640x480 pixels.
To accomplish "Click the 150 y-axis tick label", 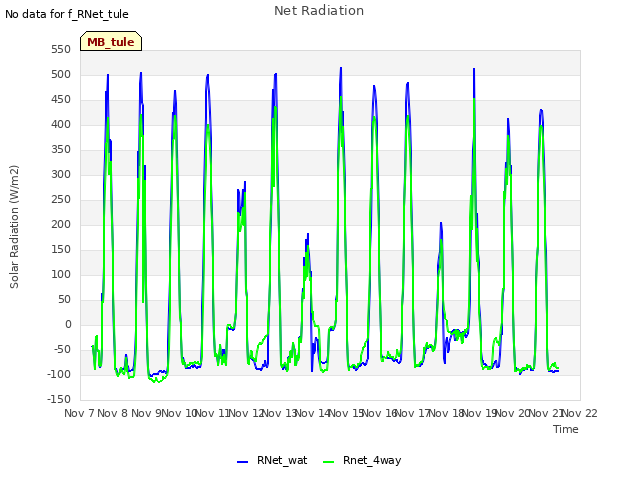I will (x=61, y=249).
